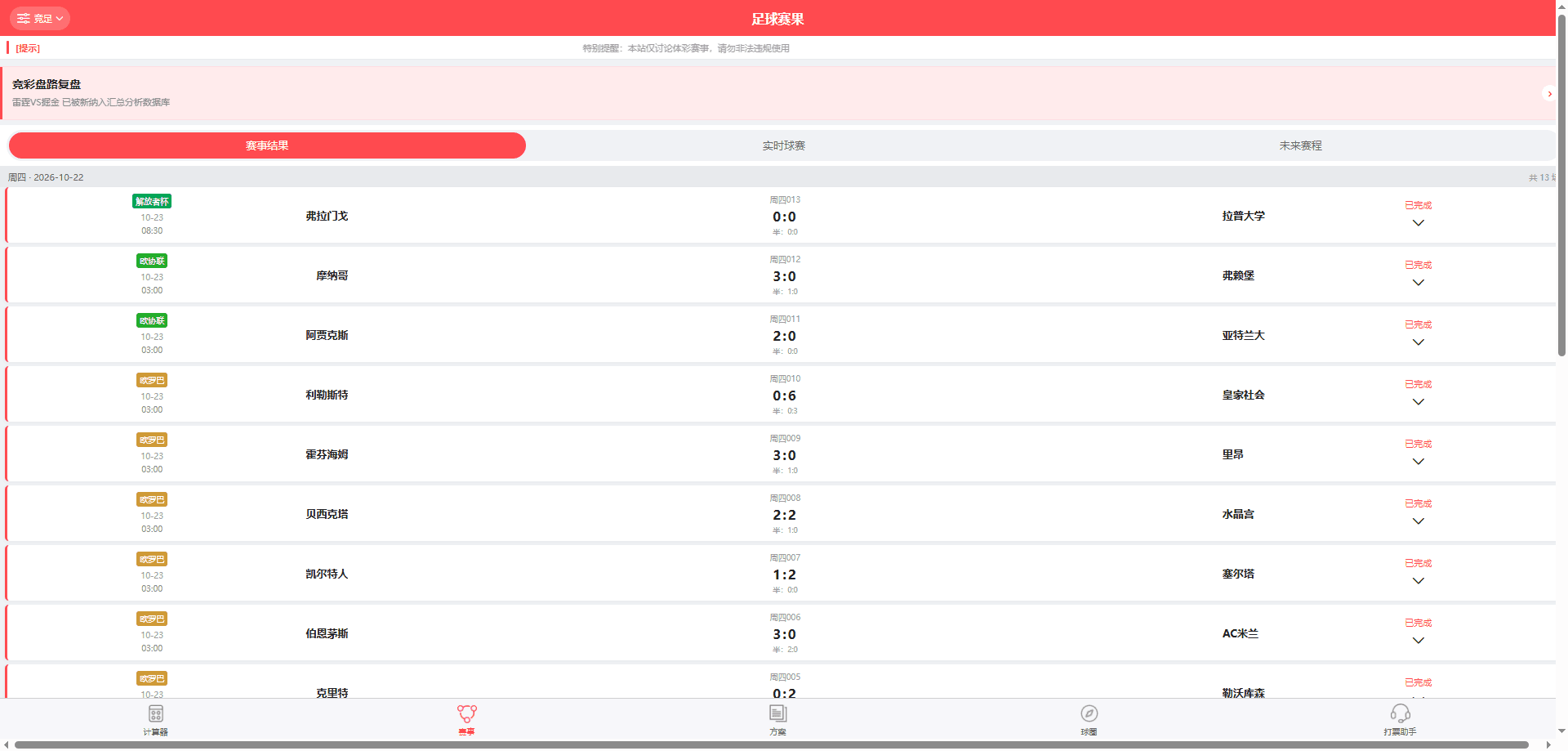Expand details for 利勒斯特 vs 皇家社会

[x=1419, y=402]
